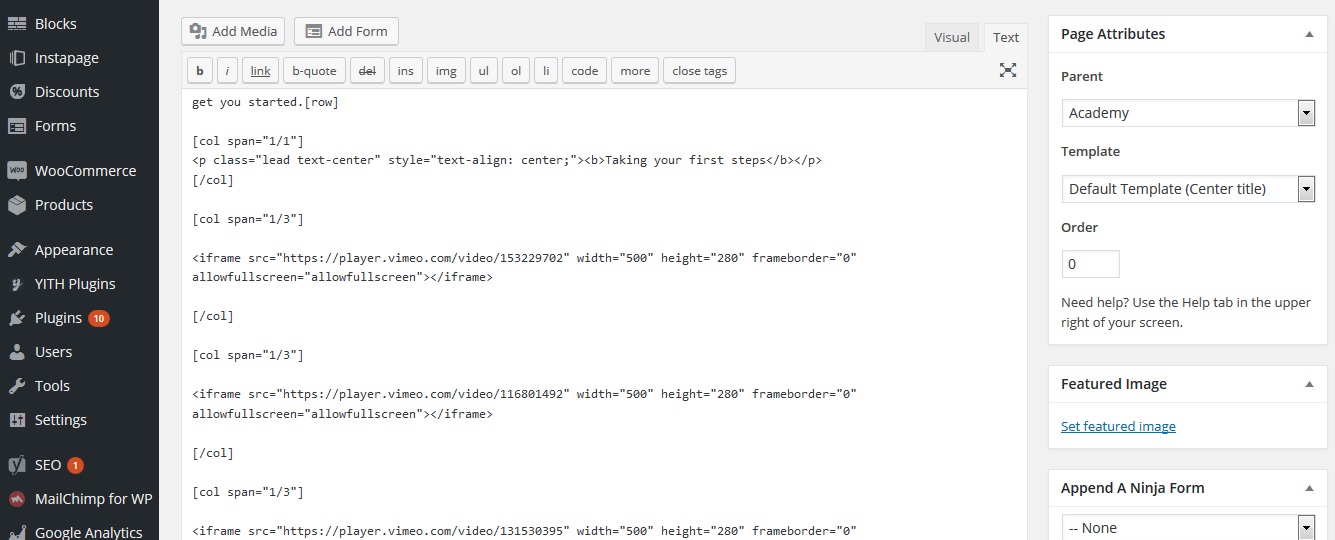Click the Yoast SEO icon
The height and width of the screenshot is (540, 1335).
pos(17,465)
